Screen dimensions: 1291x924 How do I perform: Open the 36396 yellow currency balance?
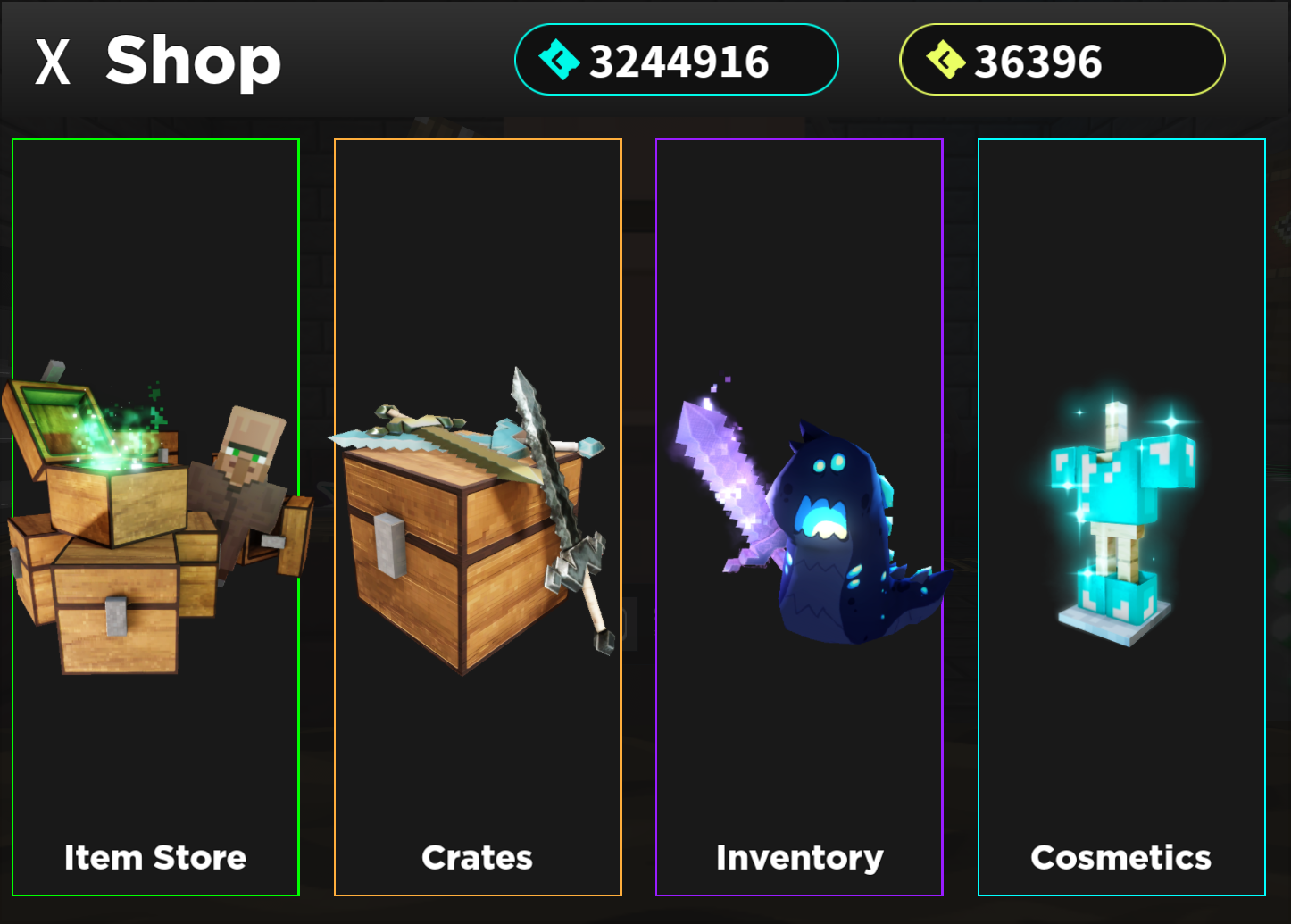[x=1062, y=60]
